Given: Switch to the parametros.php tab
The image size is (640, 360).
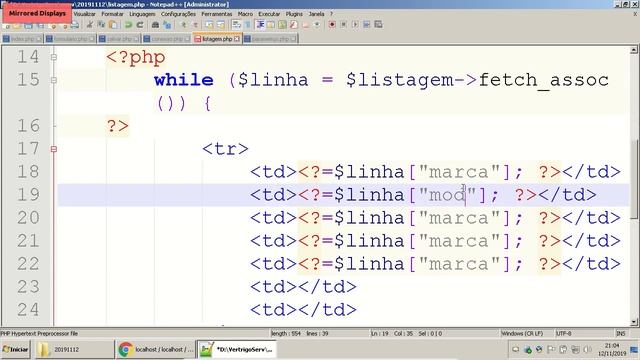Looking at the screenshot, I should point(270,39).
